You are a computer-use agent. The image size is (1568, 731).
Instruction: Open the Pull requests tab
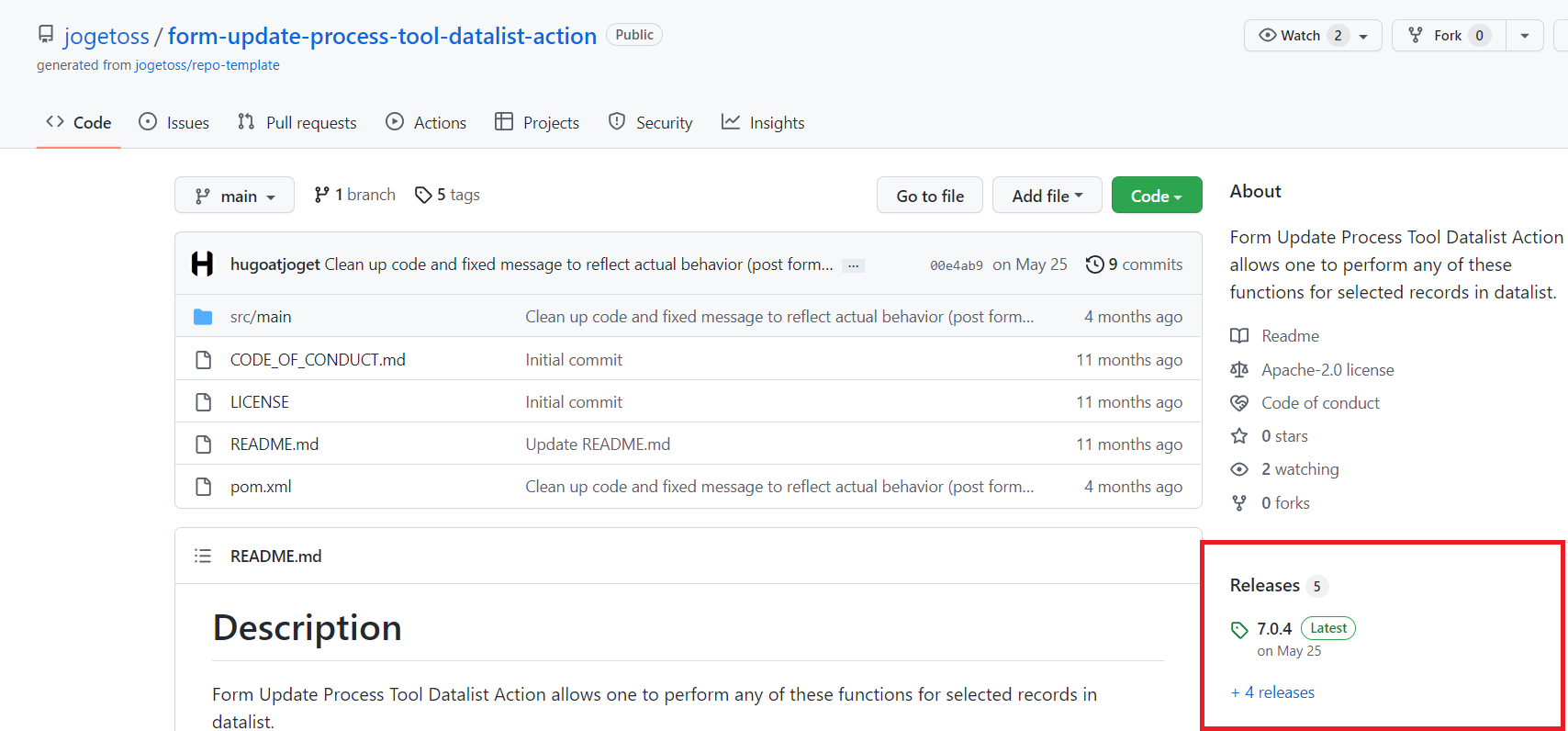[x=297, y=123]
